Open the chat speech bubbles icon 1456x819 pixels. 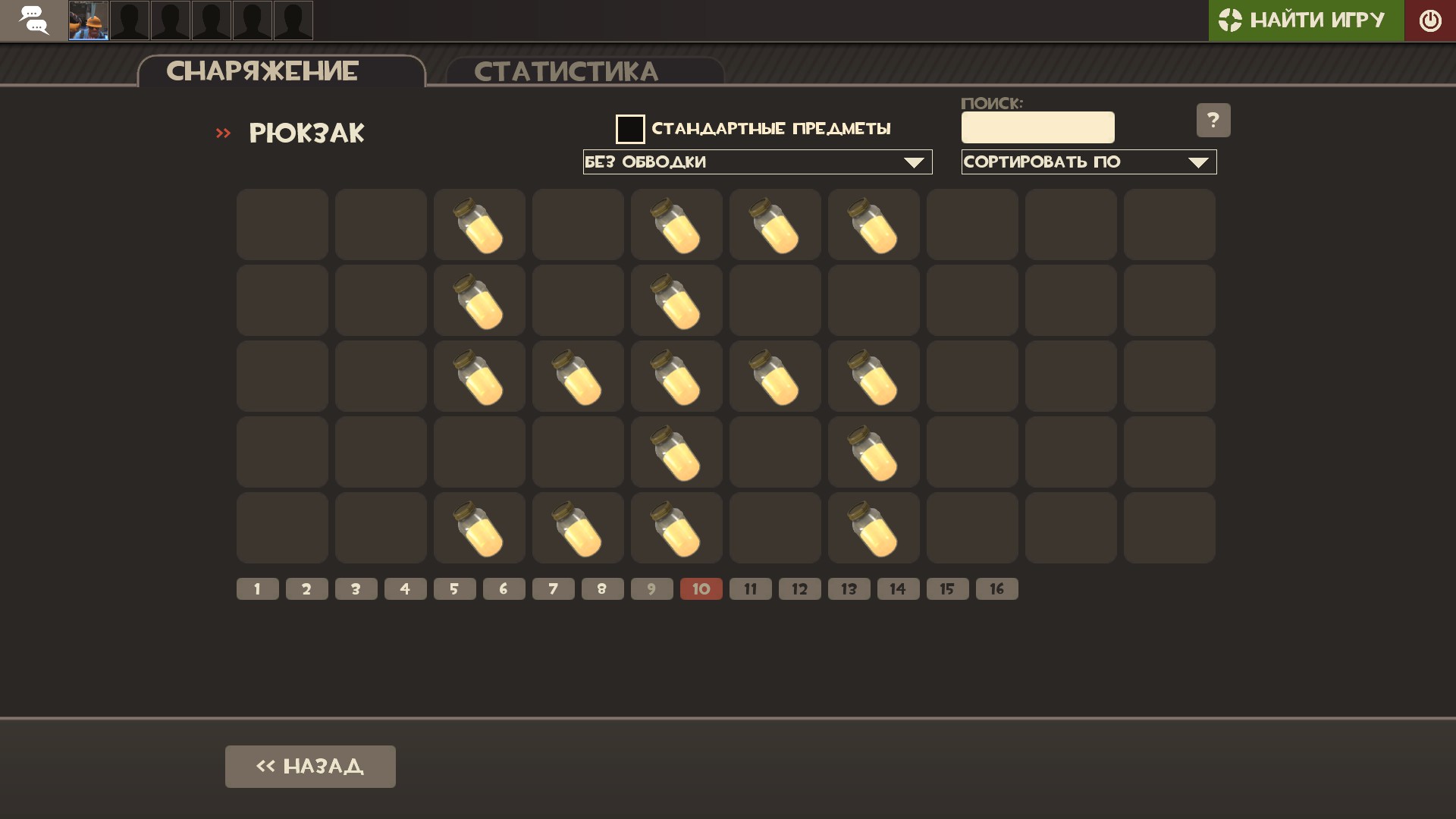[x=33, y=20]
